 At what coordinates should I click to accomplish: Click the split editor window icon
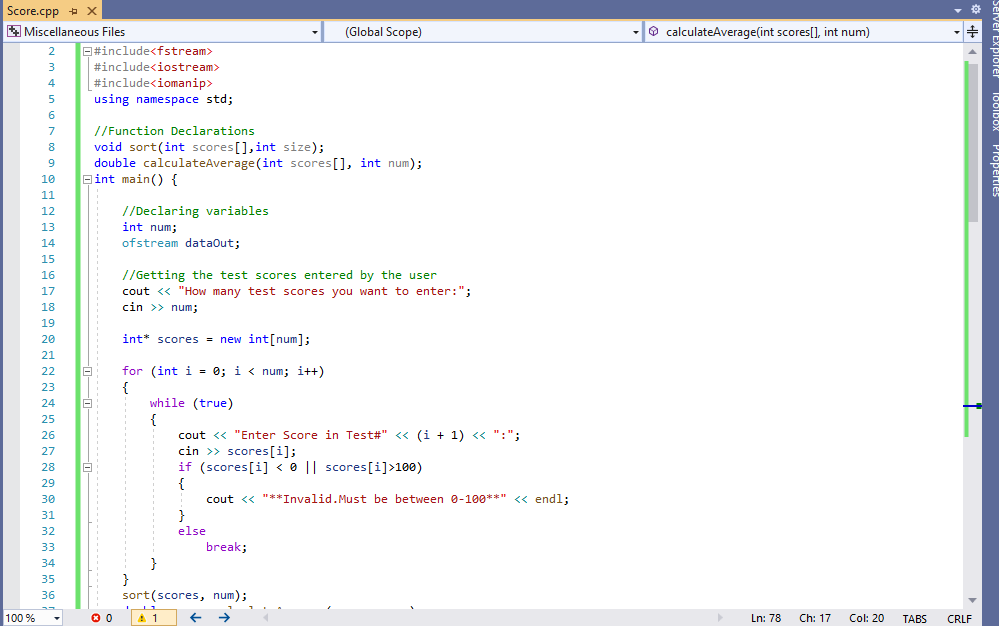tap(971, 31)
